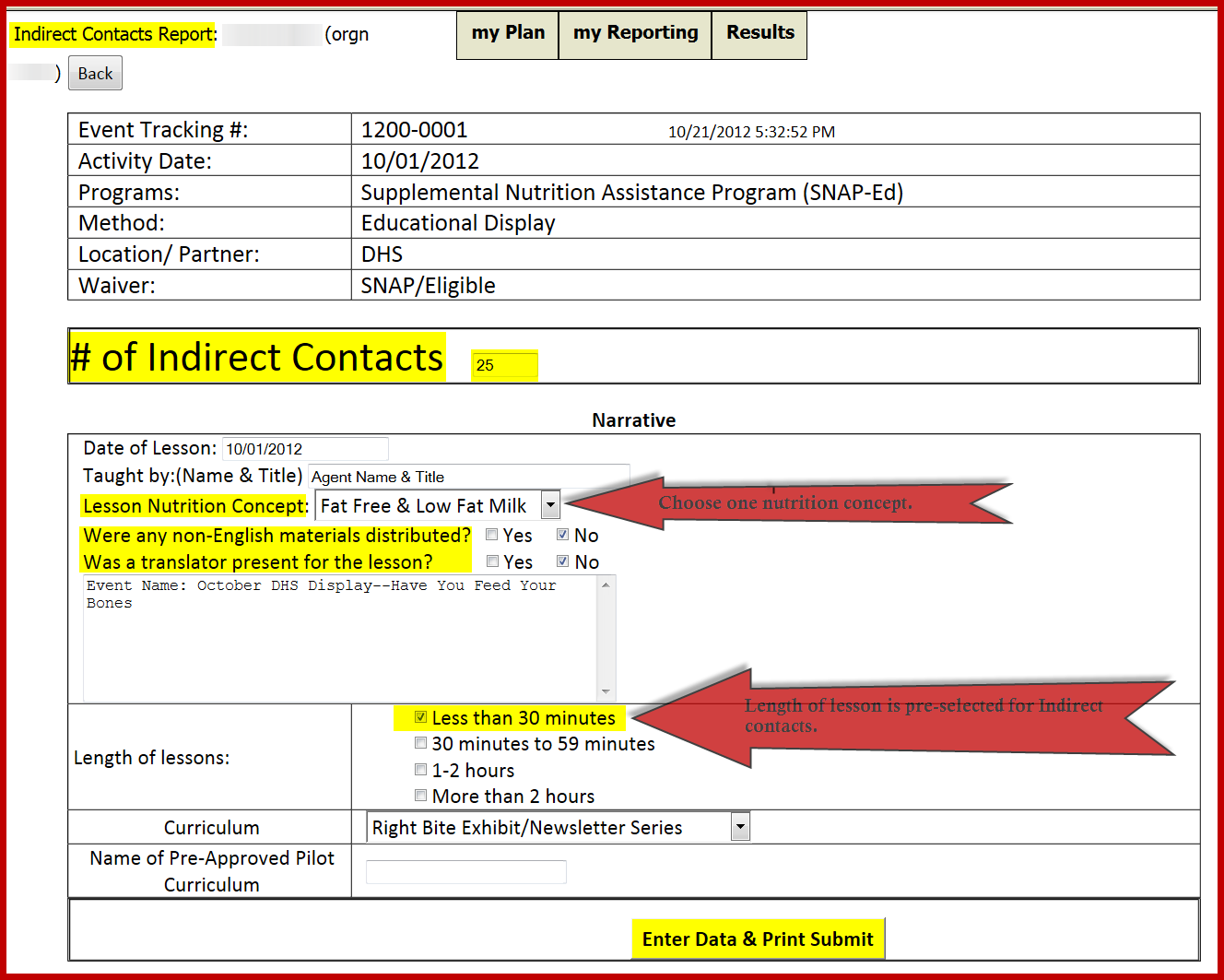Check the 1-2 hours lesson length
This screenshot has height=980, width=1224.
(420, 769)
